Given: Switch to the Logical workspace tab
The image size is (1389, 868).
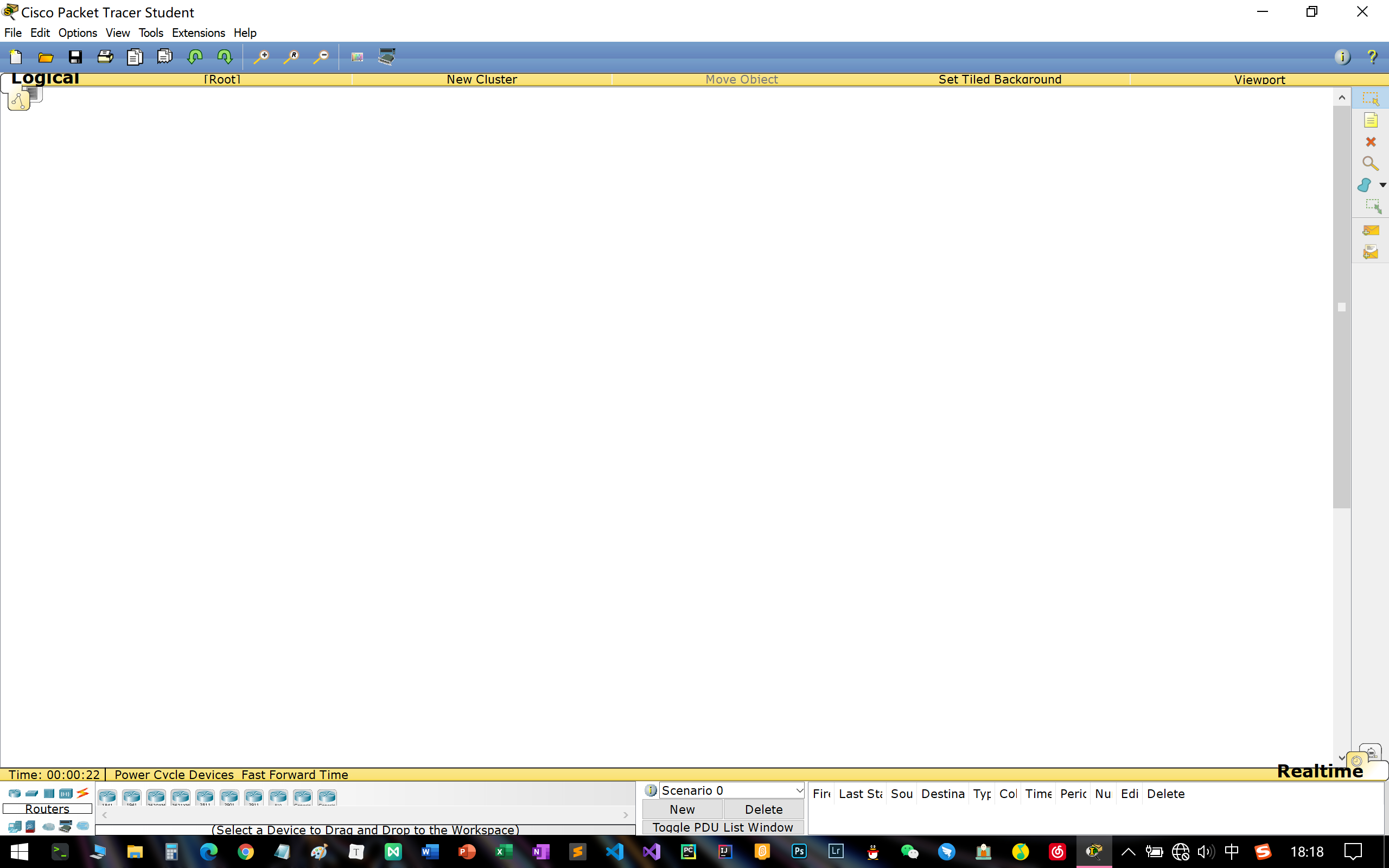Looking at the screenshot, I should coord(45,79).
